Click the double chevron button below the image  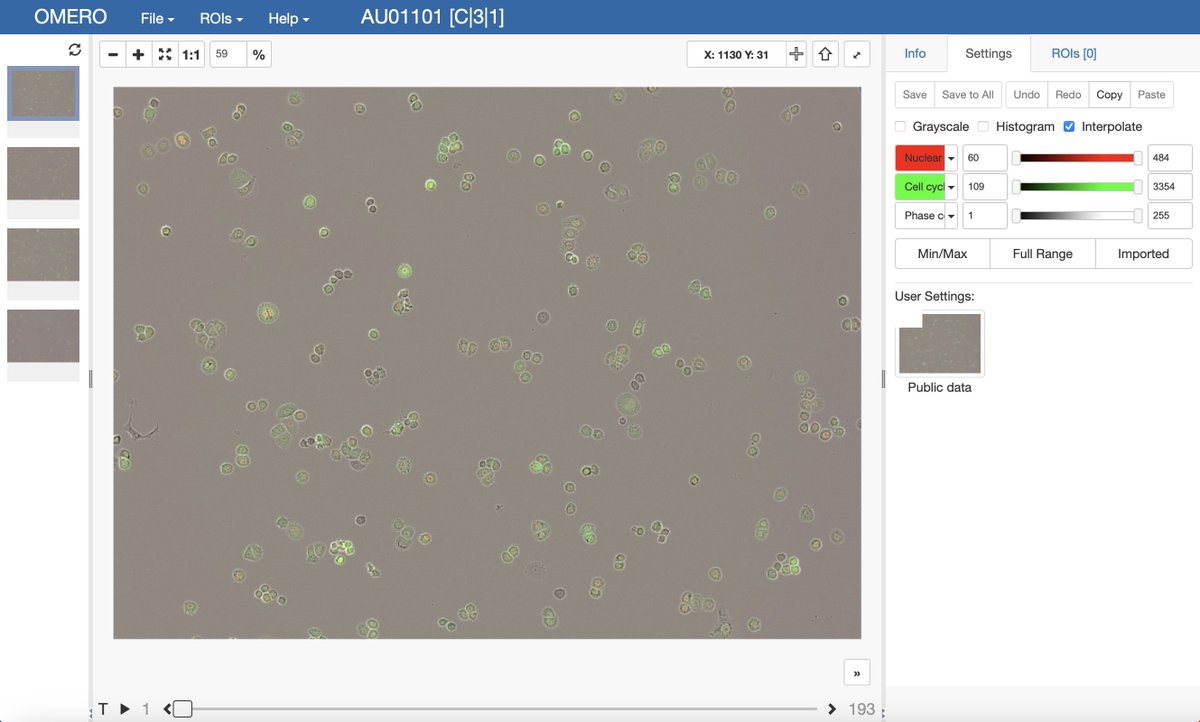pos(857,673)
